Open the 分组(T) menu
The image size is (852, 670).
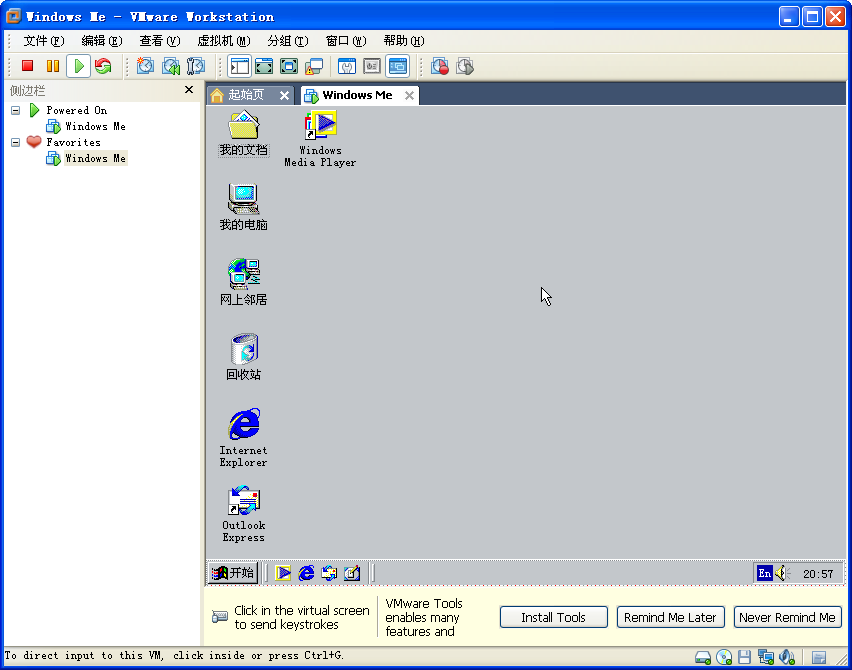point(287,41)
